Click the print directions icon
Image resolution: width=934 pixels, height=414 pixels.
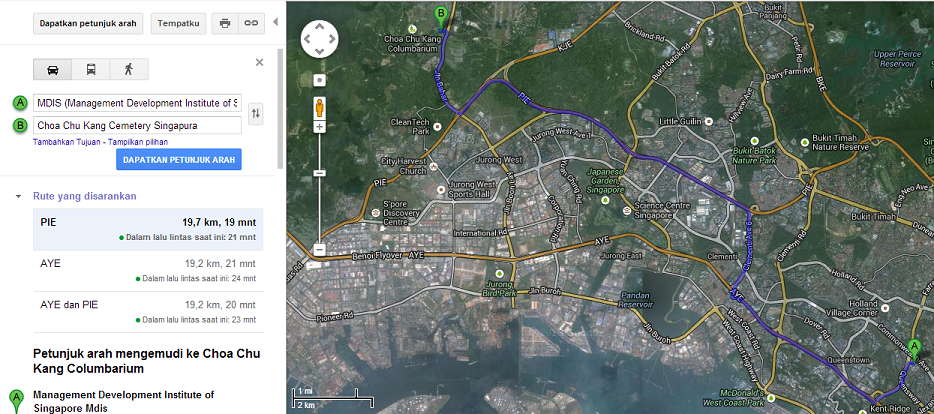pos(225,24)
